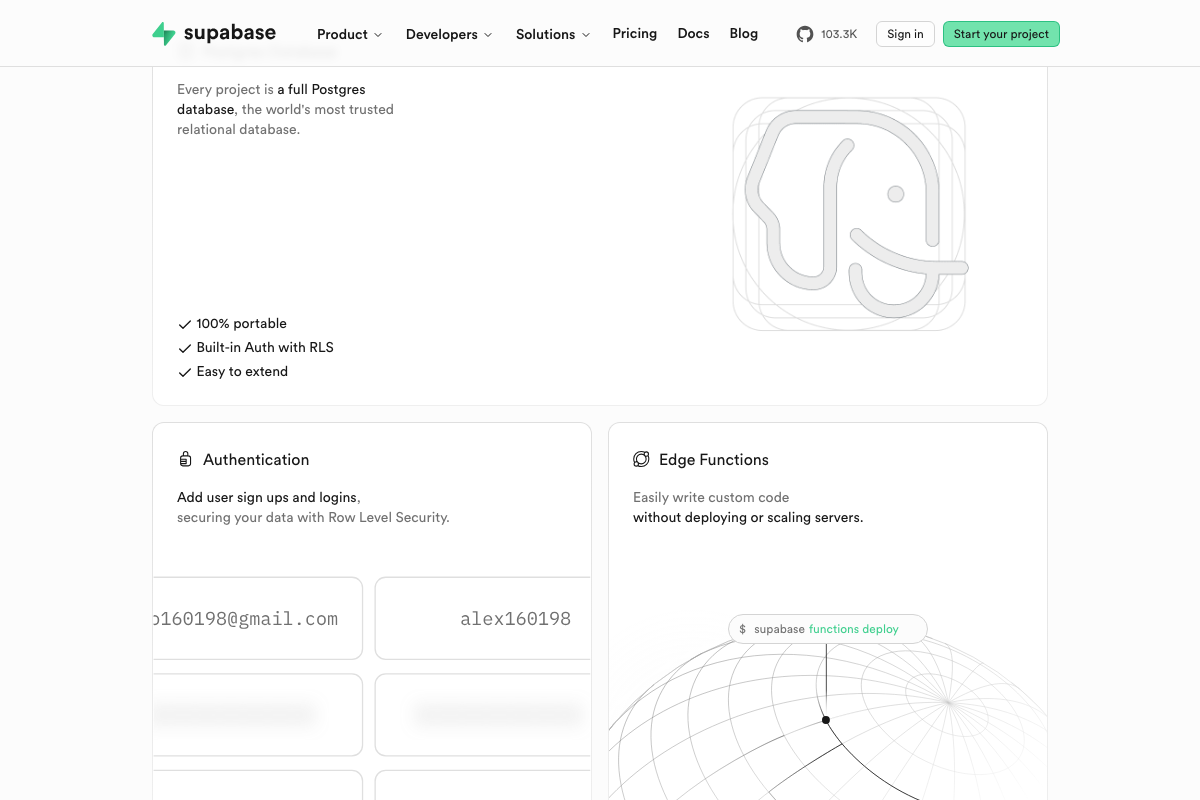The width and height of the screenshot is (1200, 800).
Task: Click the black dot on the globe
Action: click(x=826, y=720)
